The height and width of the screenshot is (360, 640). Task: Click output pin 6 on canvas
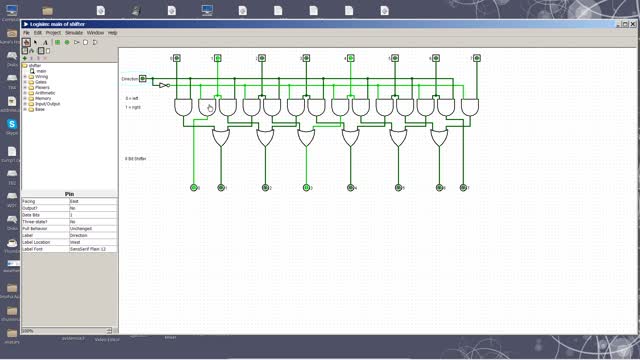point(439,188)
